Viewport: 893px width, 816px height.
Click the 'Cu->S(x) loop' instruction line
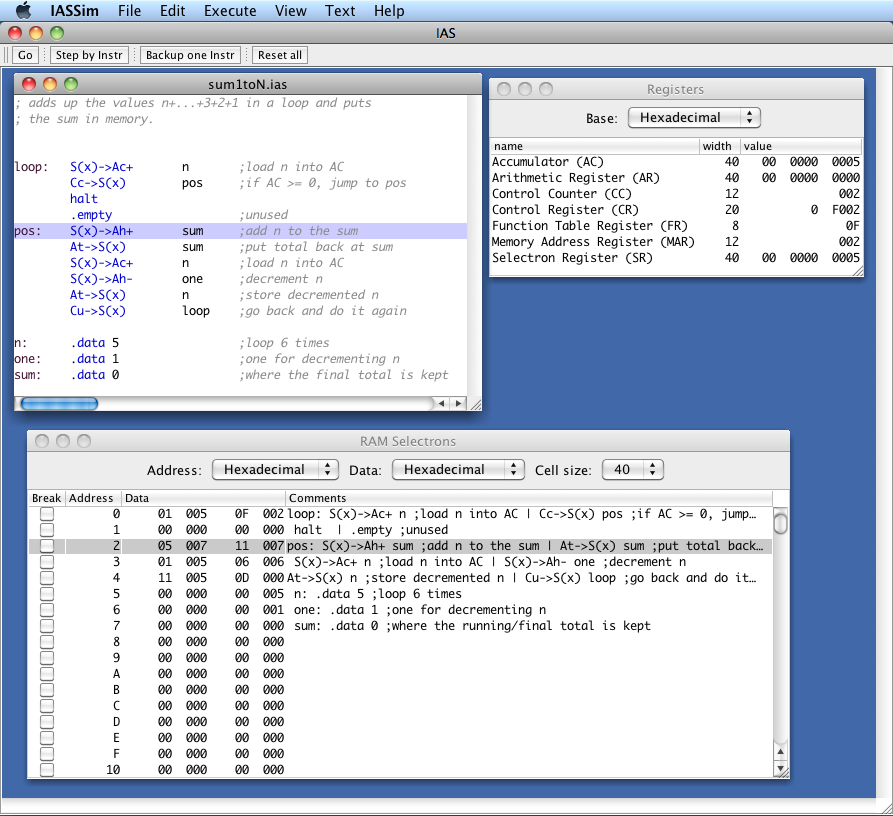coord(241,311)
